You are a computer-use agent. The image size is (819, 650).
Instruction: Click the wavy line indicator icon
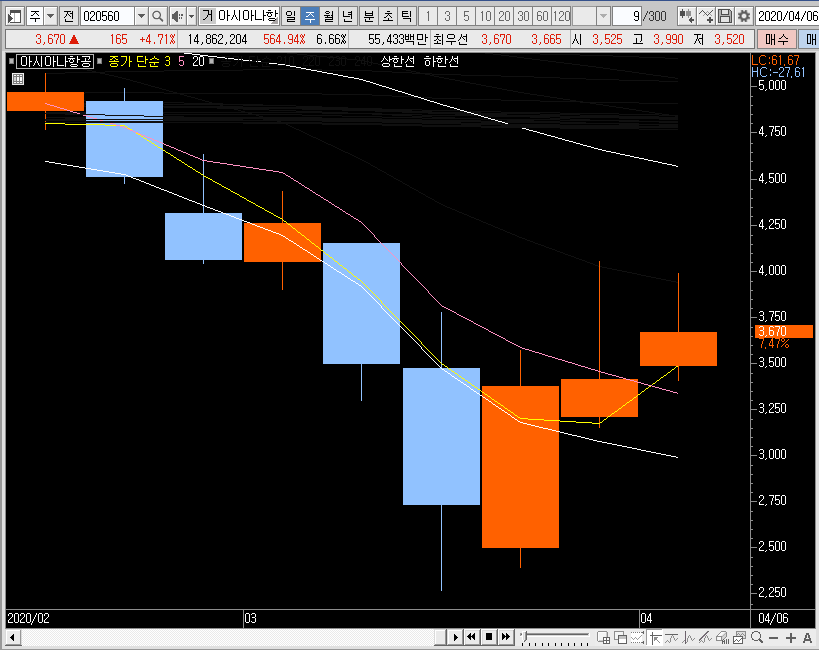[x=671, y=637]
